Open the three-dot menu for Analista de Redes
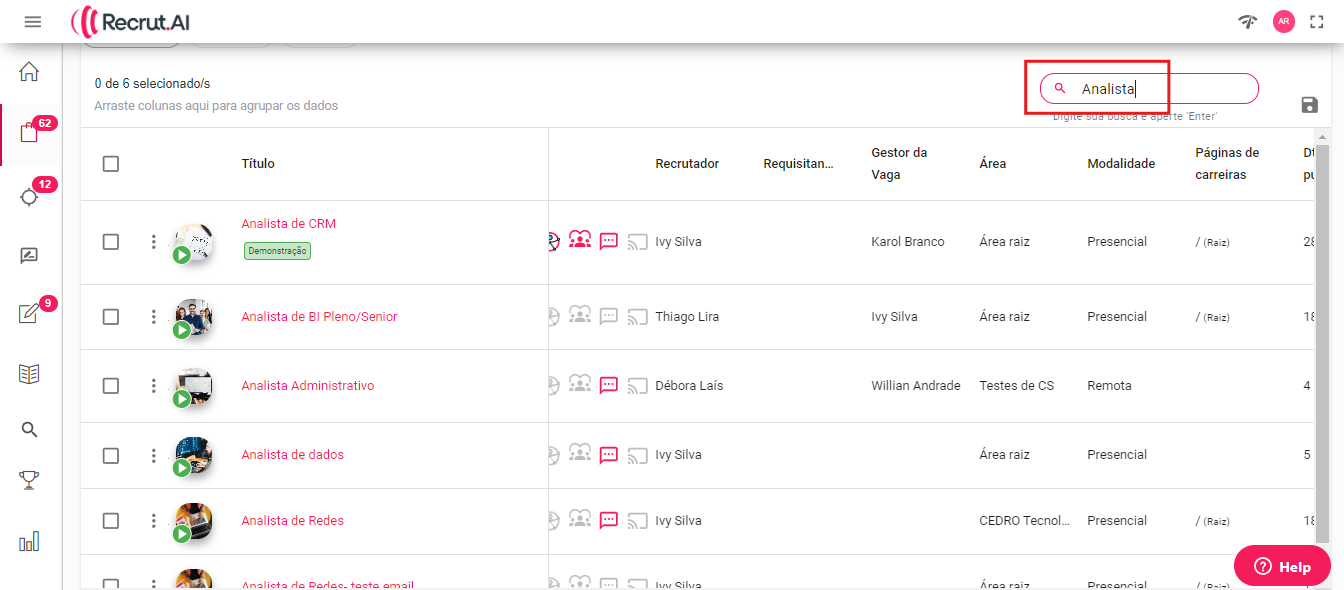 click(x=153, y=521)
